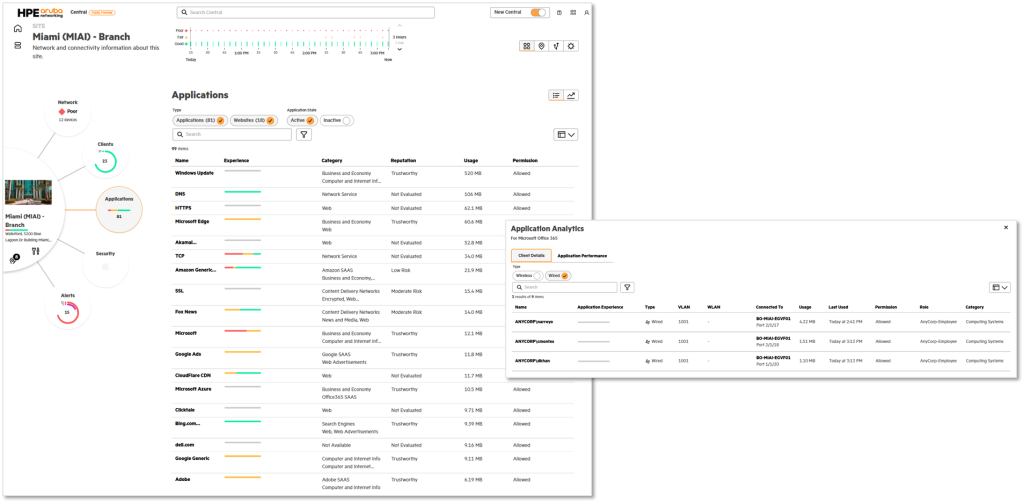Screen dimensions: 1024x503
Task: Open the Clients donut bubble
Action: 105,157
